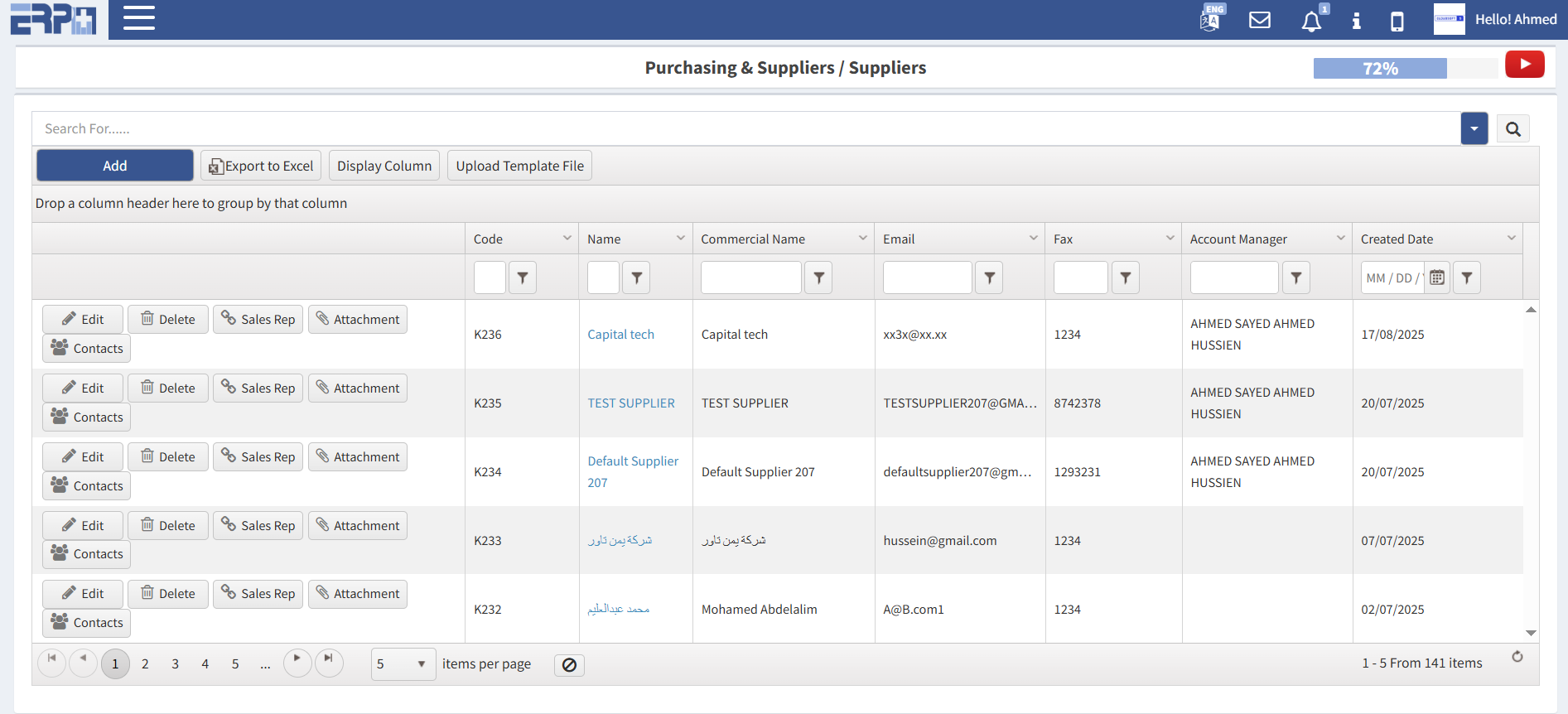1568x714 pixels.
Task: Go to page 3 of suppliers
Action: click(x=175, y=664)
